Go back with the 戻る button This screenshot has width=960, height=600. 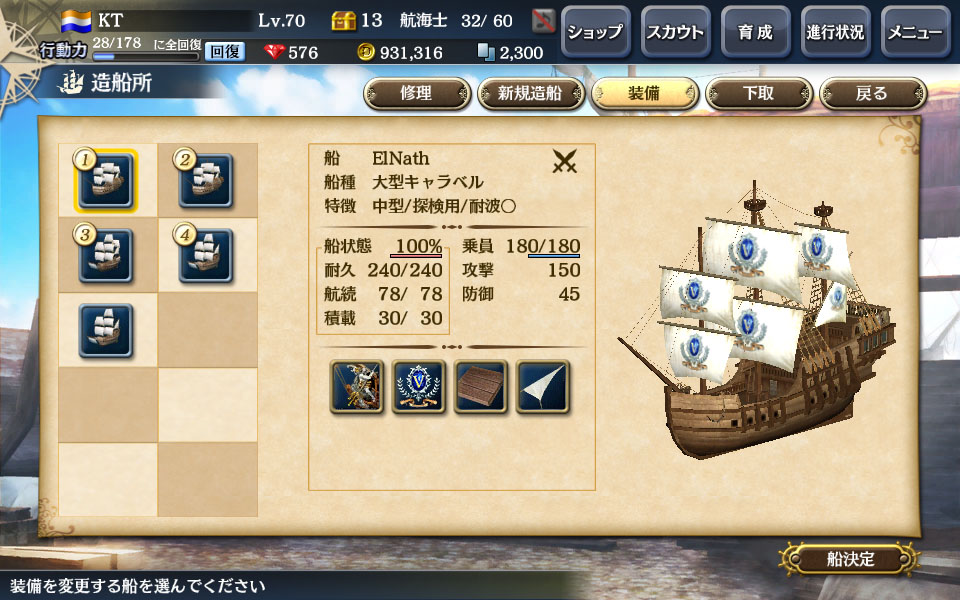872,94
